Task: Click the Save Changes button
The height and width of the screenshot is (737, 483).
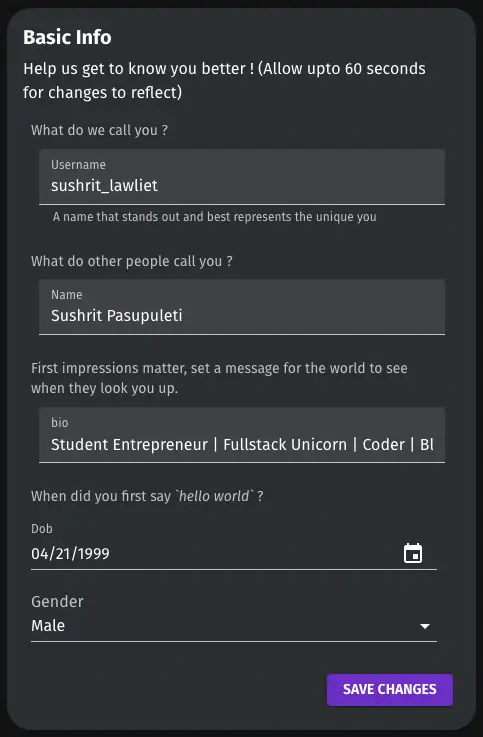Action: (390, 690)
